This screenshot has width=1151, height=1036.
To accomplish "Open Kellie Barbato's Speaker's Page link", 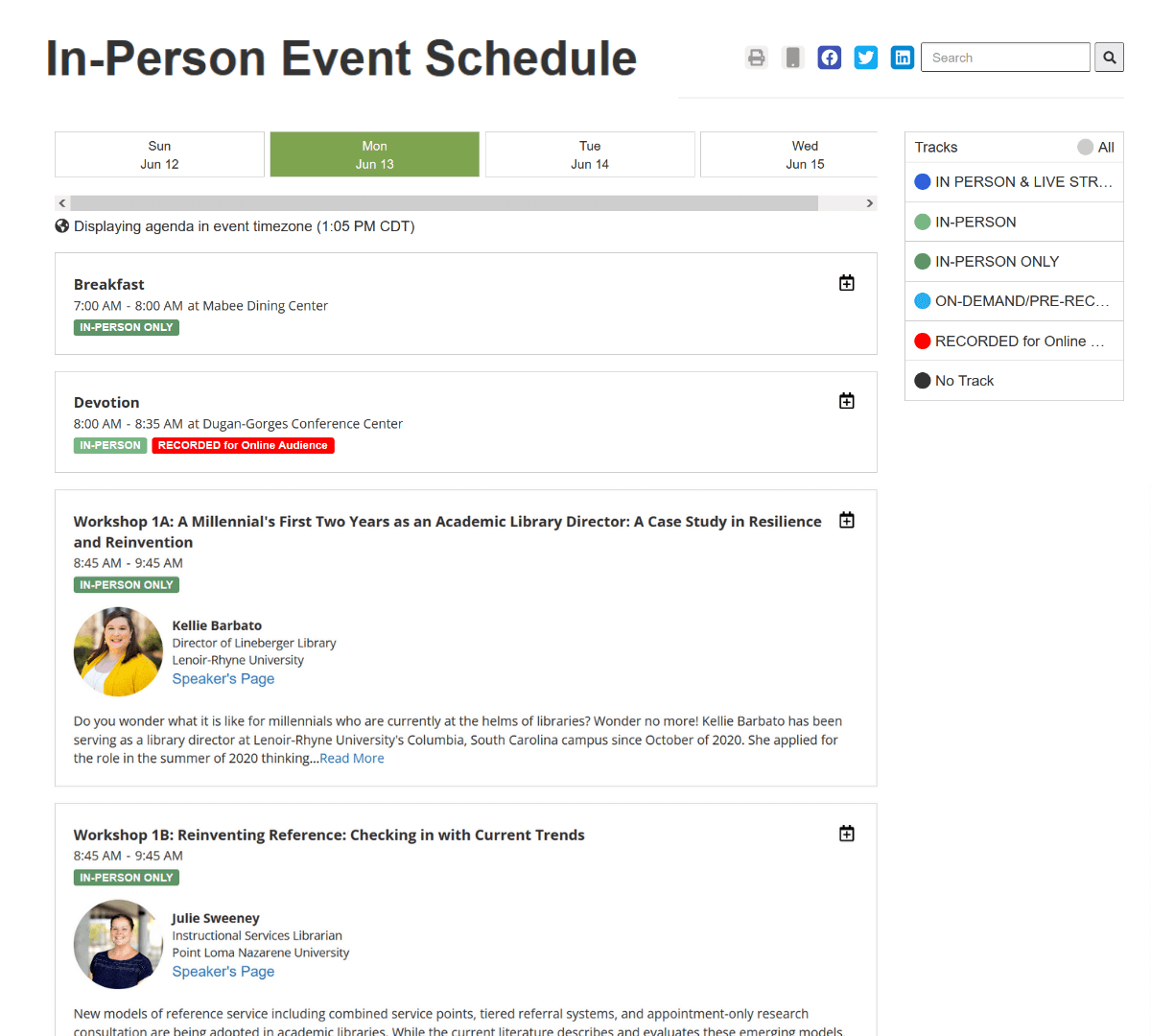I will click(x=223, y=679).
